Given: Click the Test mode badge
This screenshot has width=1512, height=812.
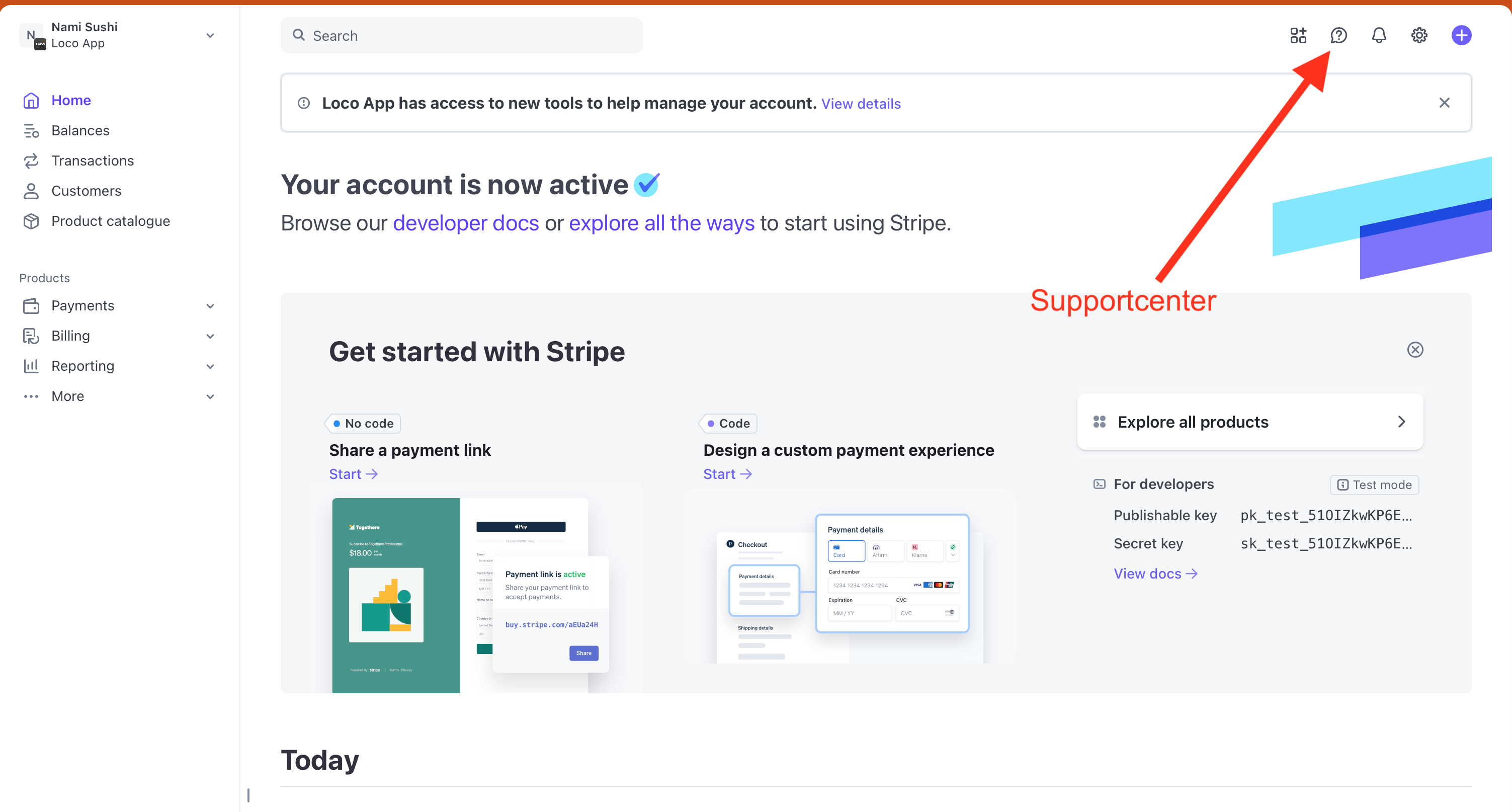Looking at the screenshot, I should [1374, 485].
